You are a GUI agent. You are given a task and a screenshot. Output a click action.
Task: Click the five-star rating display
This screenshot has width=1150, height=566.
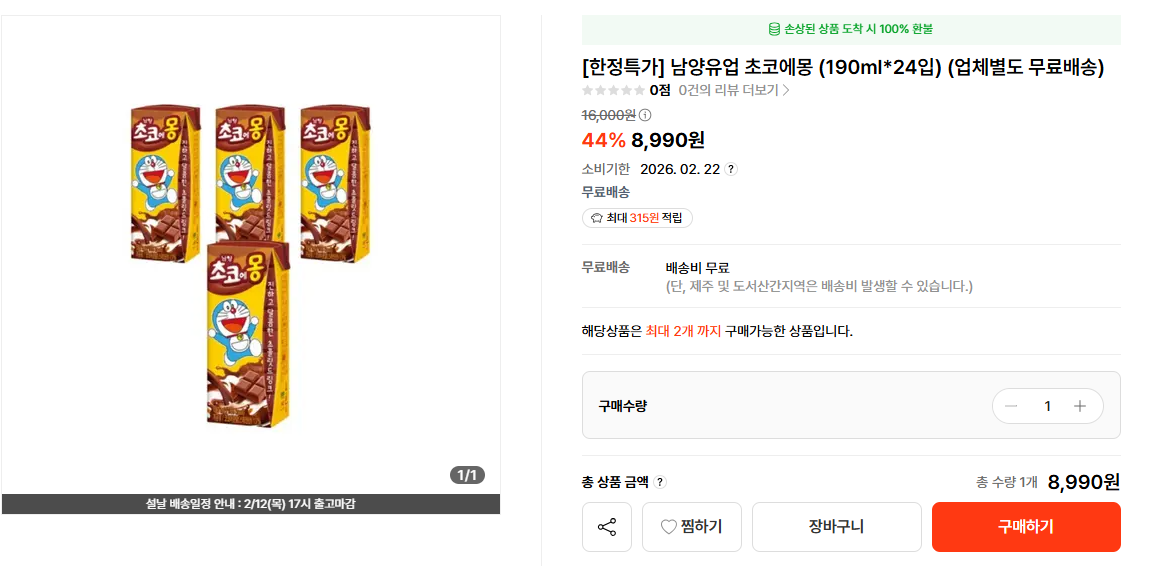tap(613, 90)
